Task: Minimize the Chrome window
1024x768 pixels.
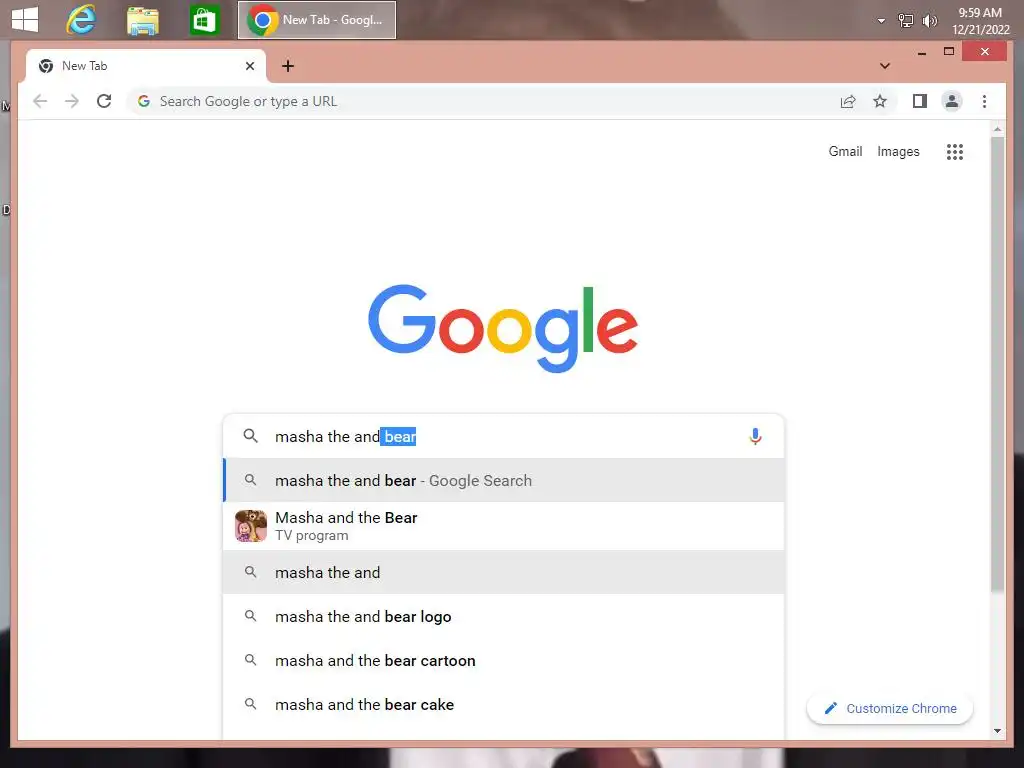Action: [921, 52]
